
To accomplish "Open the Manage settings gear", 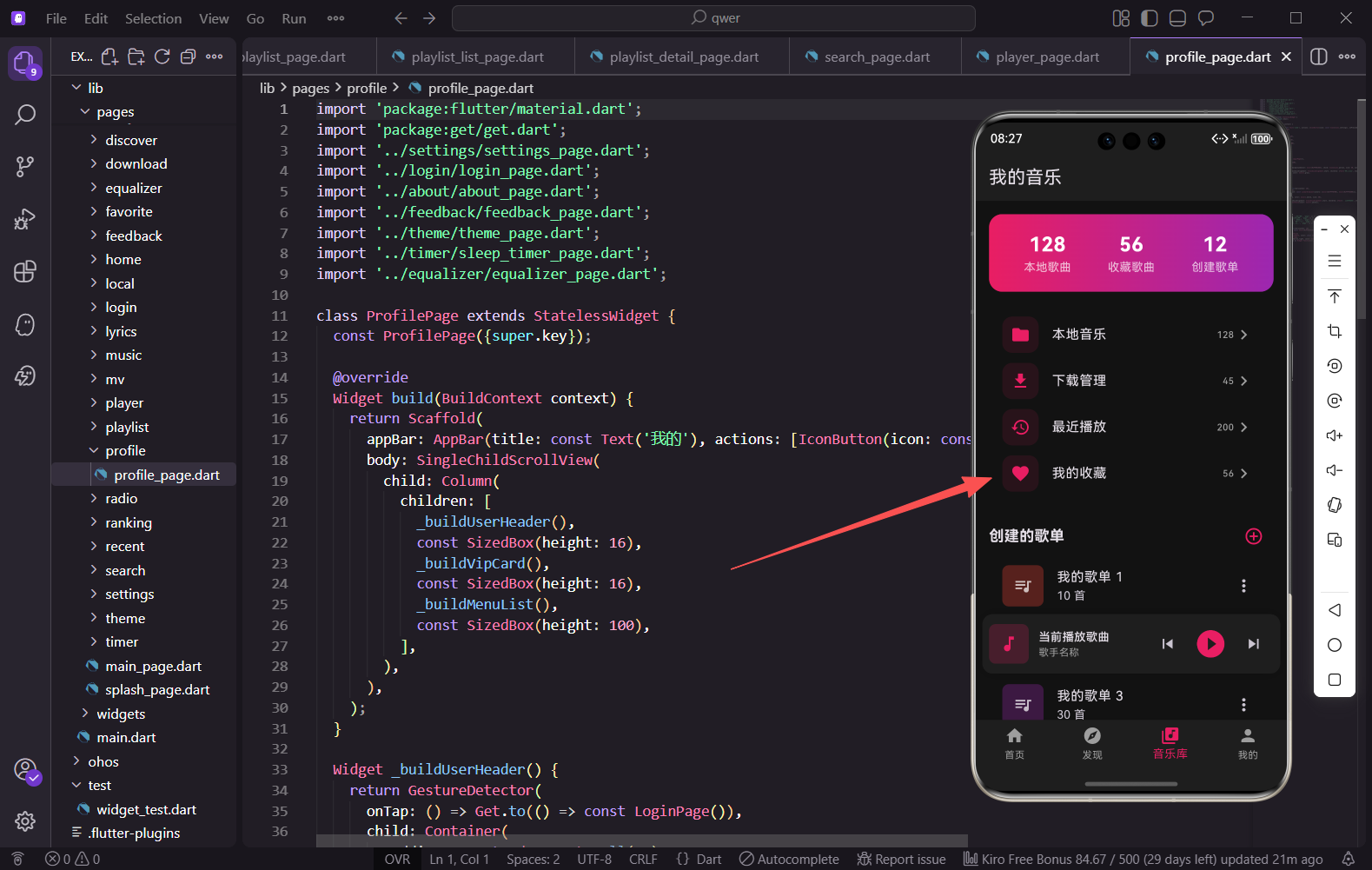I will tap(25, 820).
